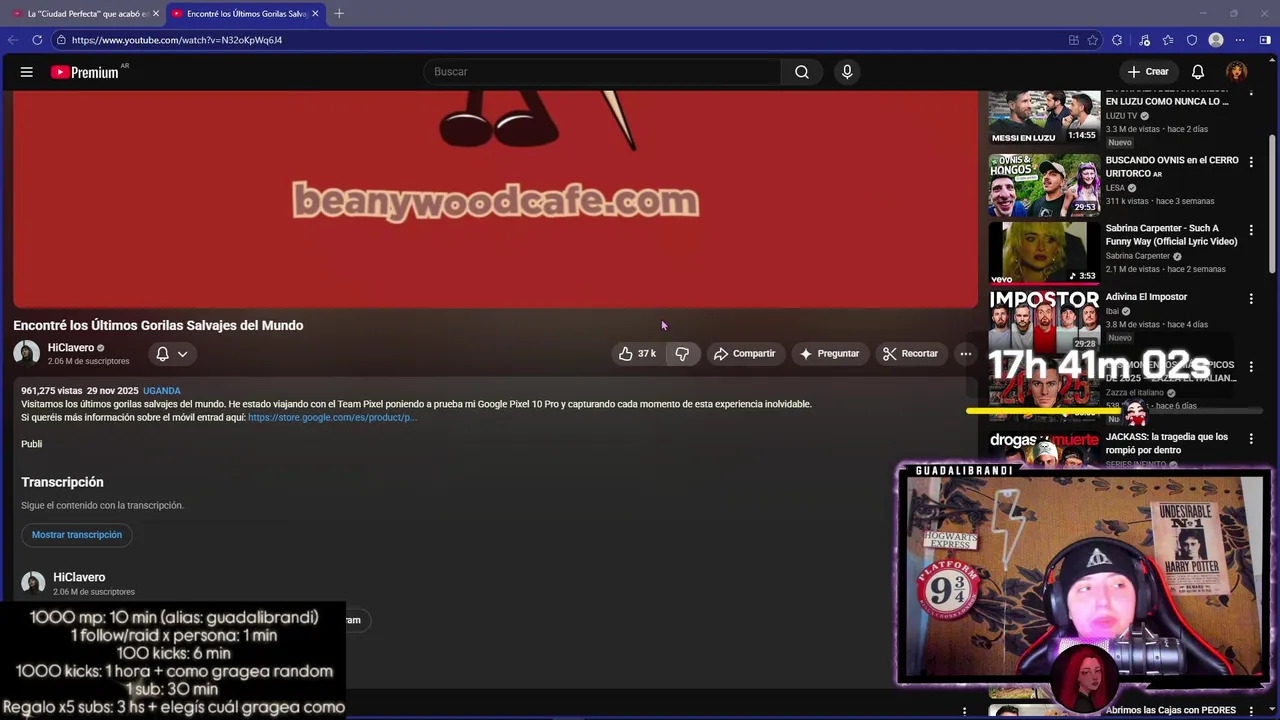Image resolution: width=1280 pixels, height=720 pixels.
Task: Open options for JACKASS tragedia video
Action: [1251, 438]
